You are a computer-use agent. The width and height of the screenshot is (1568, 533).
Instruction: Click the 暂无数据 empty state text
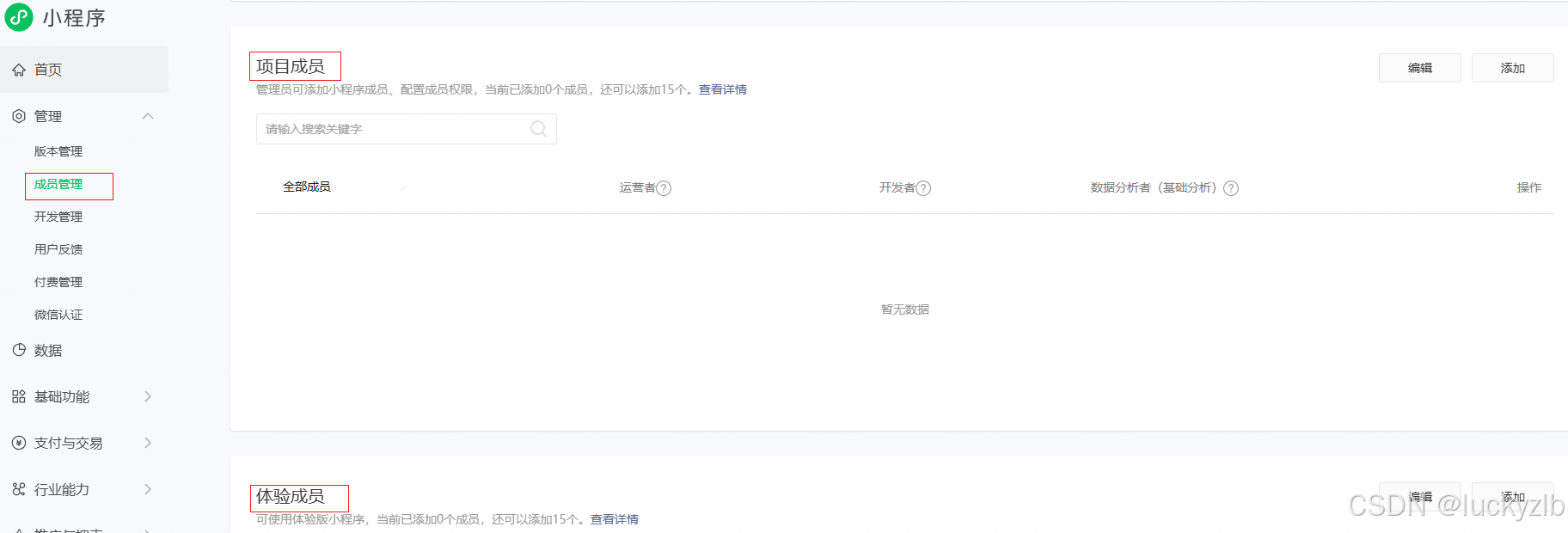click(x=905, y=309)
